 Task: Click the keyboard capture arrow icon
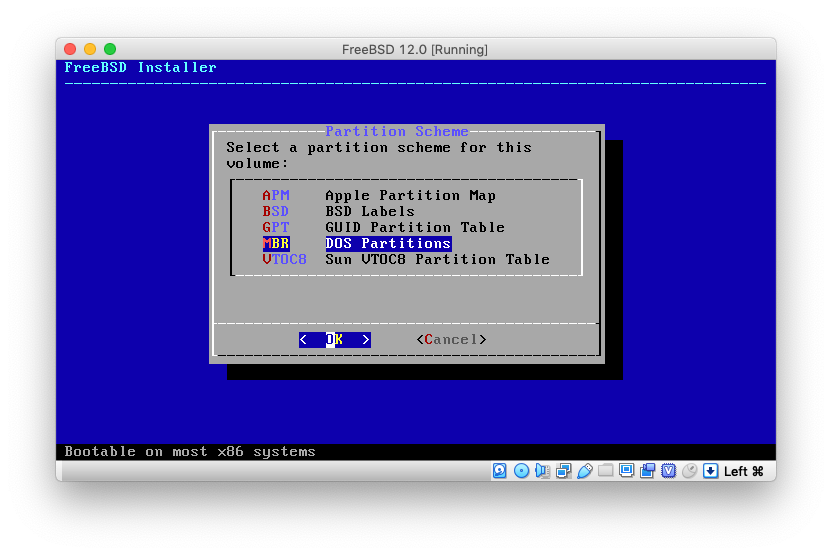pos(710,471)
